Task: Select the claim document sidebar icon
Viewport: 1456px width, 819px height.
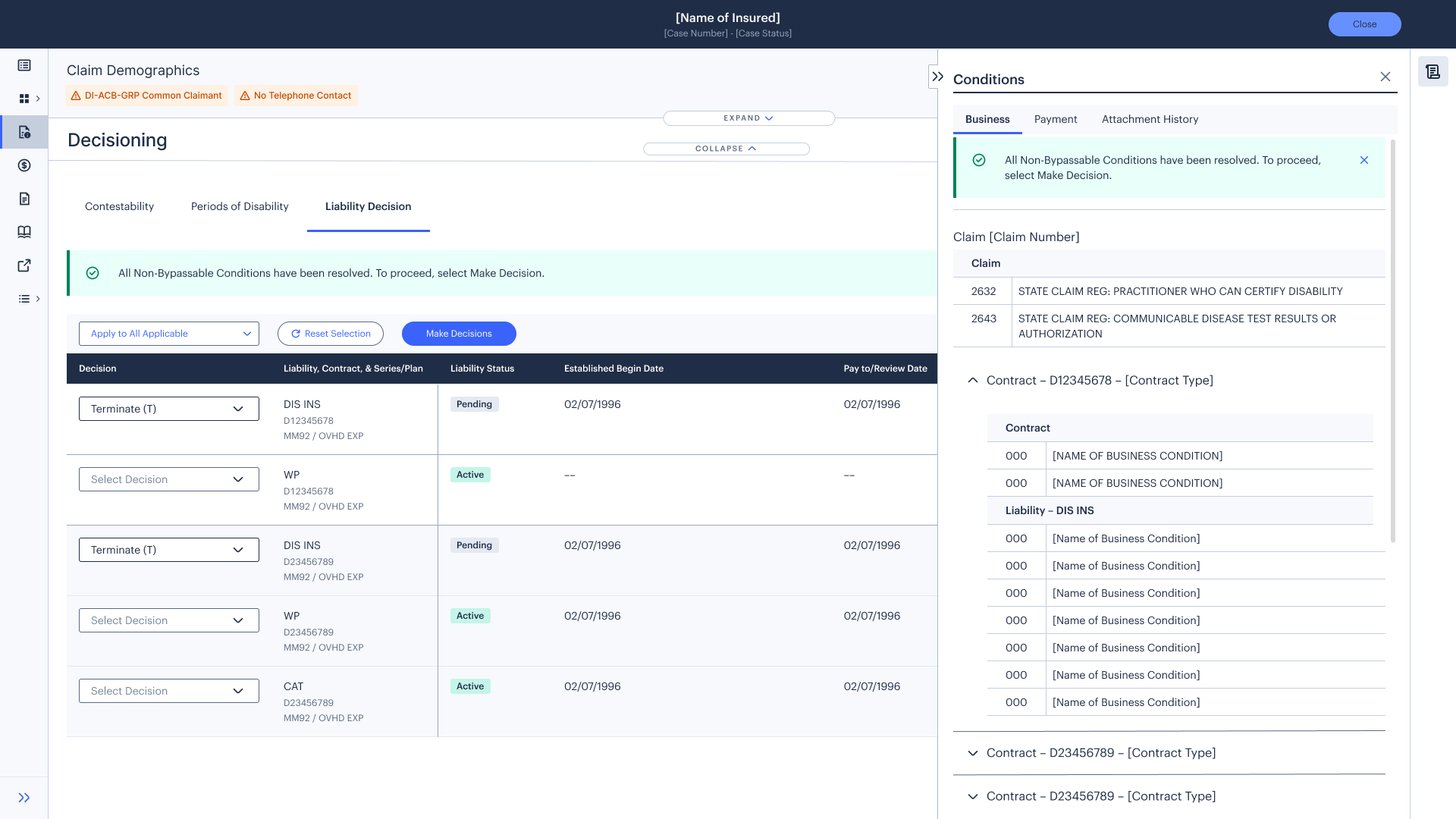Action: coord(24,132)
